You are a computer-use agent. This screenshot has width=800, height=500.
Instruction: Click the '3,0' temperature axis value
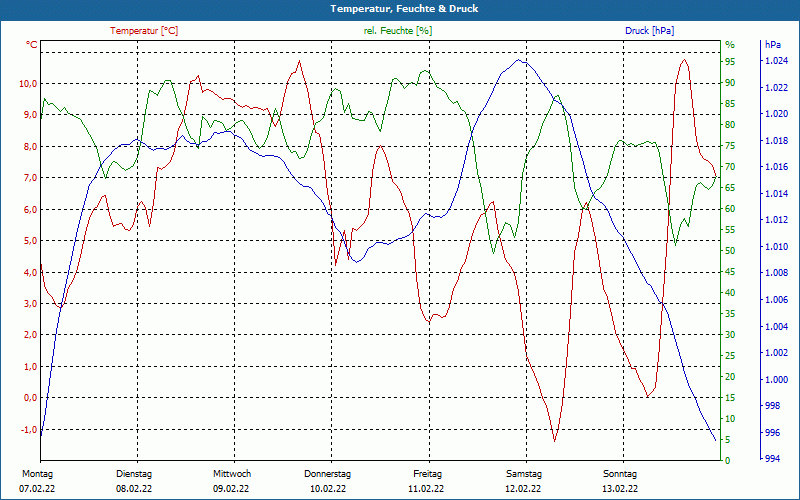[30, 304]
